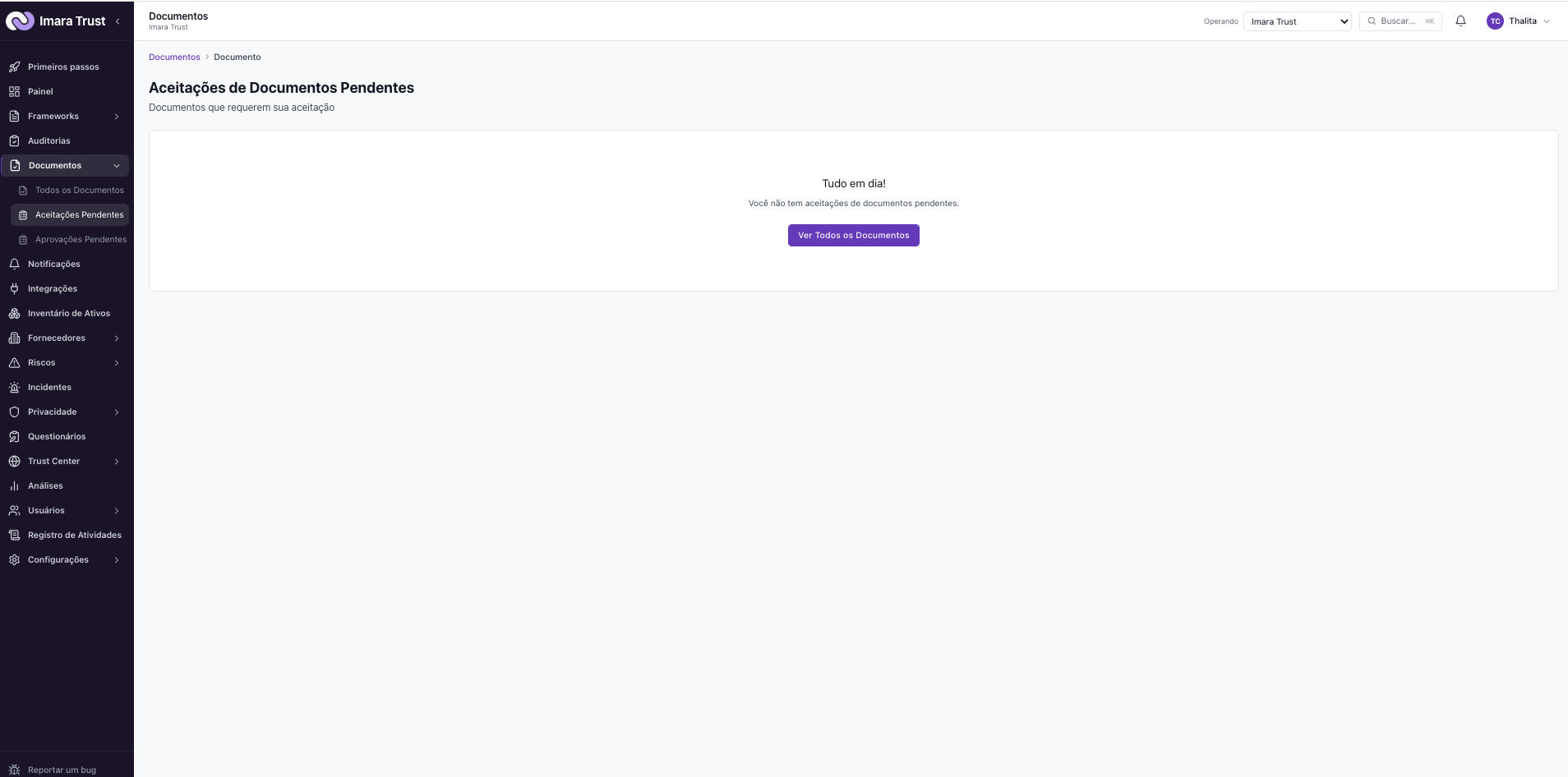Click the Registro de Atividades icon
The height and width of the screenshot is (777, 1568).
coord(14,535)
